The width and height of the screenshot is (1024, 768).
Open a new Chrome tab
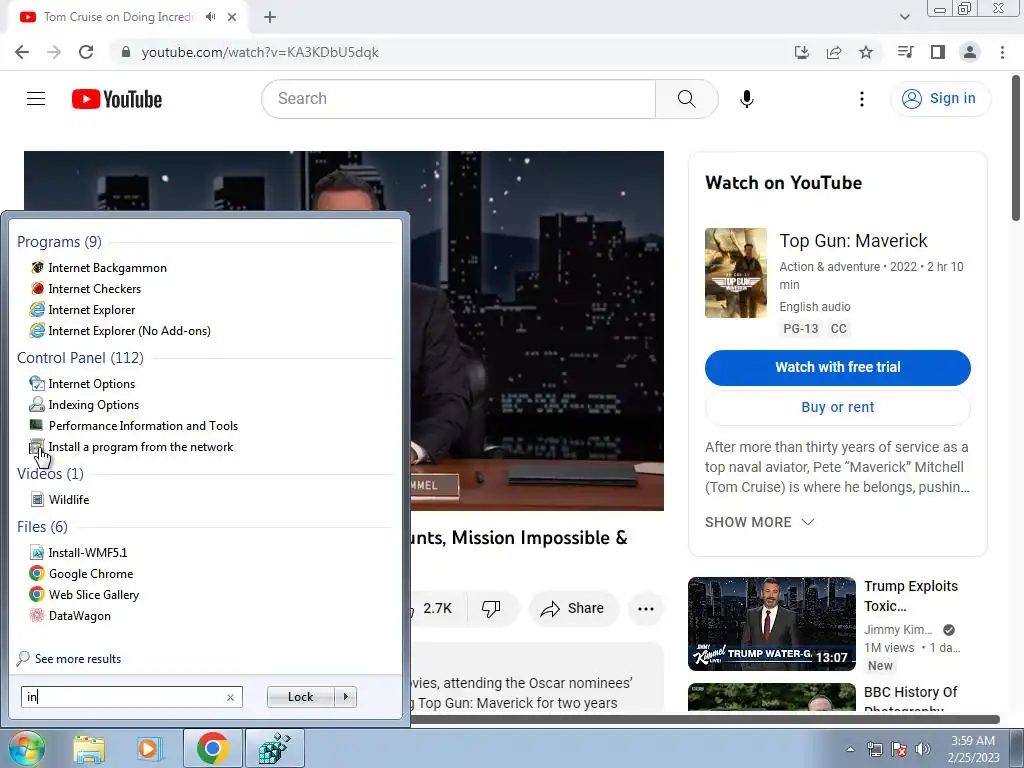tap(270, 17)
